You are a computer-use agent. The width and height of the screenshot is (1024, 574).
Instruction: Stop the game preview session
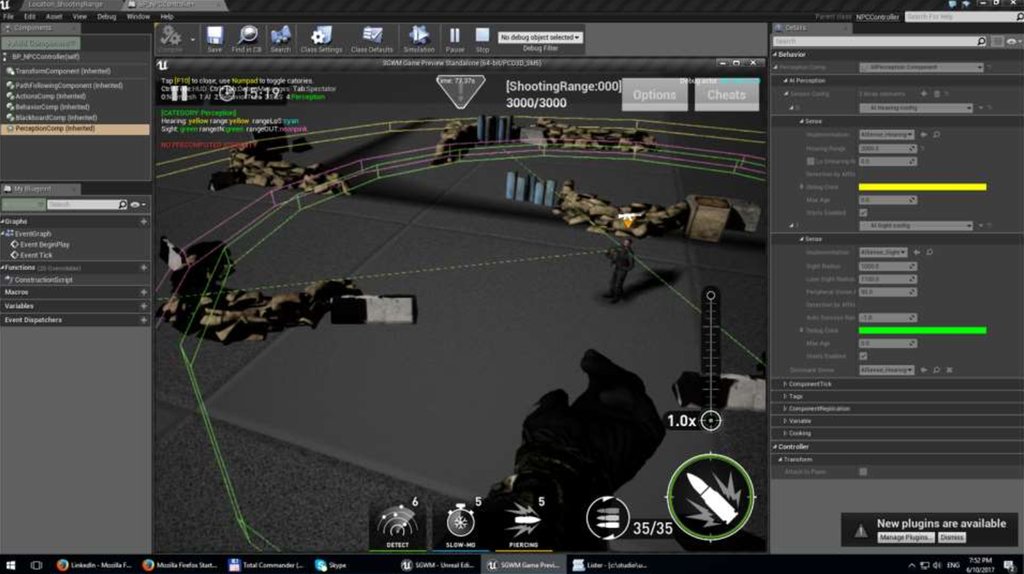[482, 40]
